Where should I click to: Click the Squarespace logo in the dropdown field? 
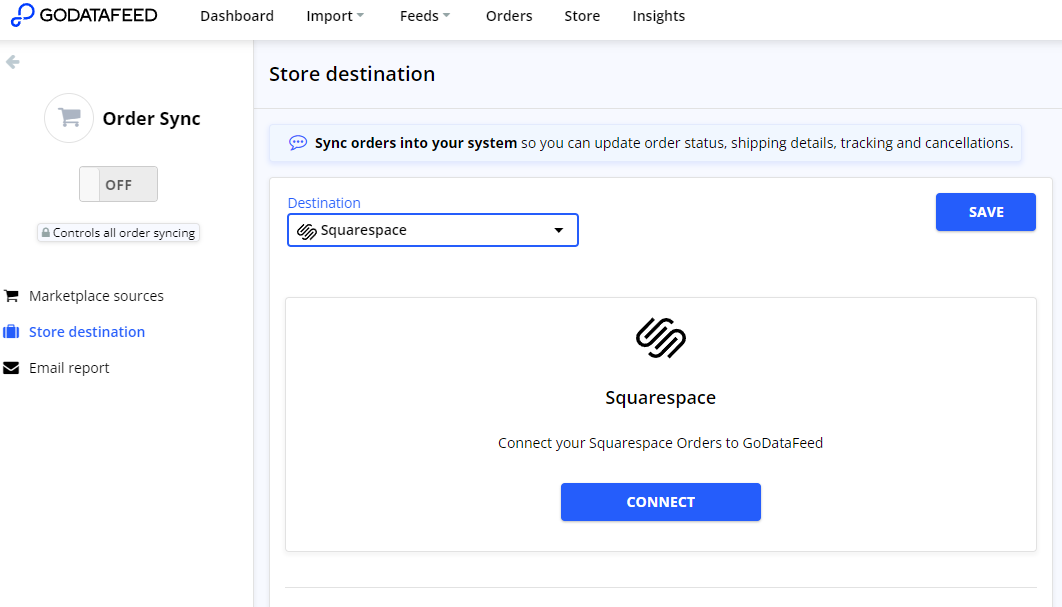tap(307, 231)
